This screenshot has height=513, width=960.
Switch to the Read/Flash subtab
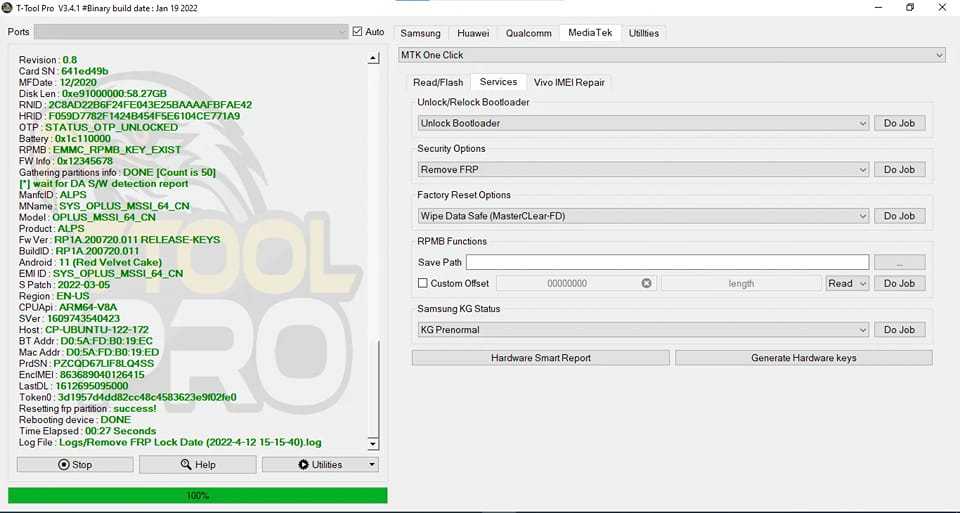click(x=438, y=82)
